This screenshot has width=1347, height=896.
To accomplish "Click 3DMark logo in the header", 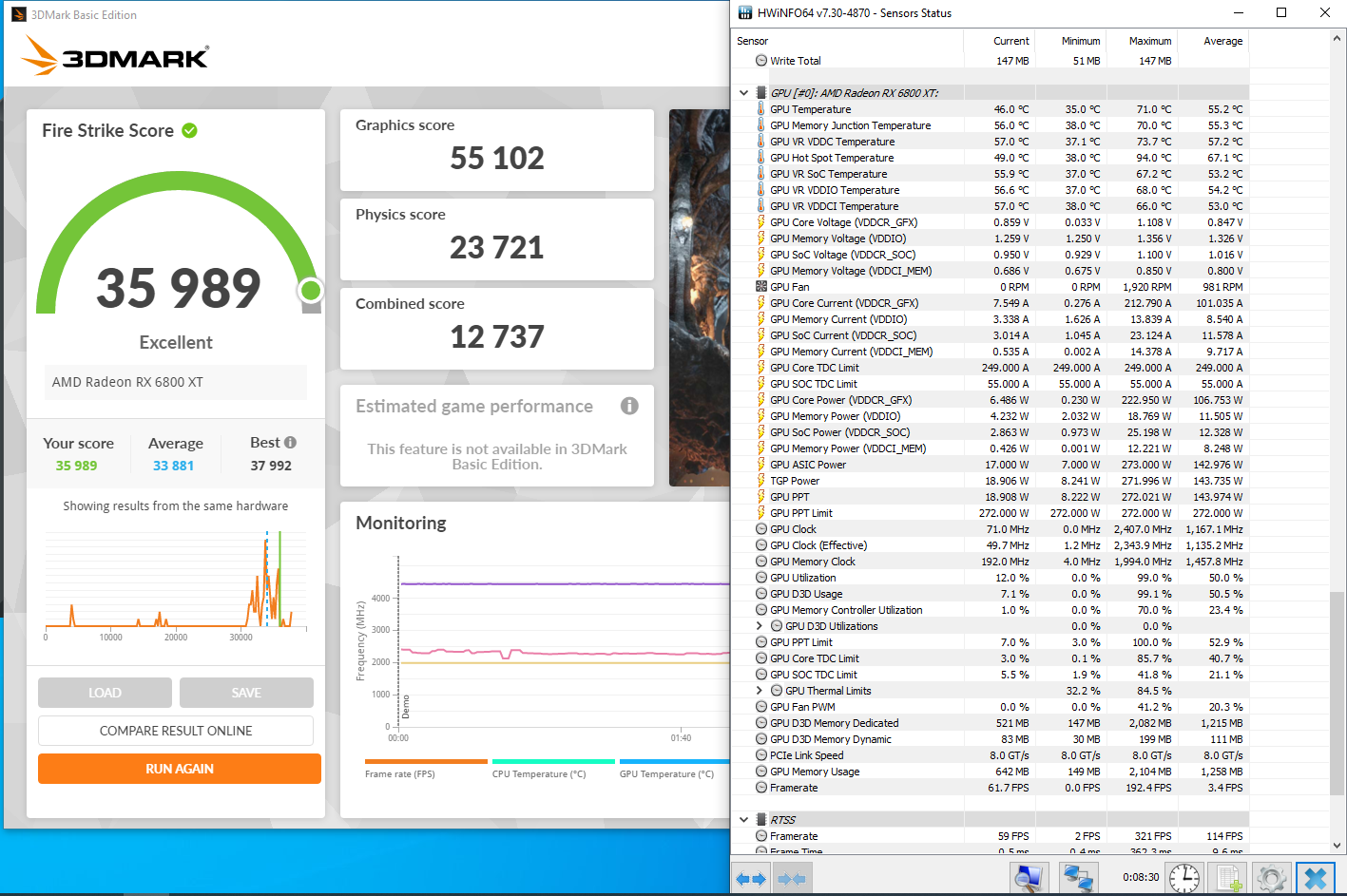I will pos(115,56).
